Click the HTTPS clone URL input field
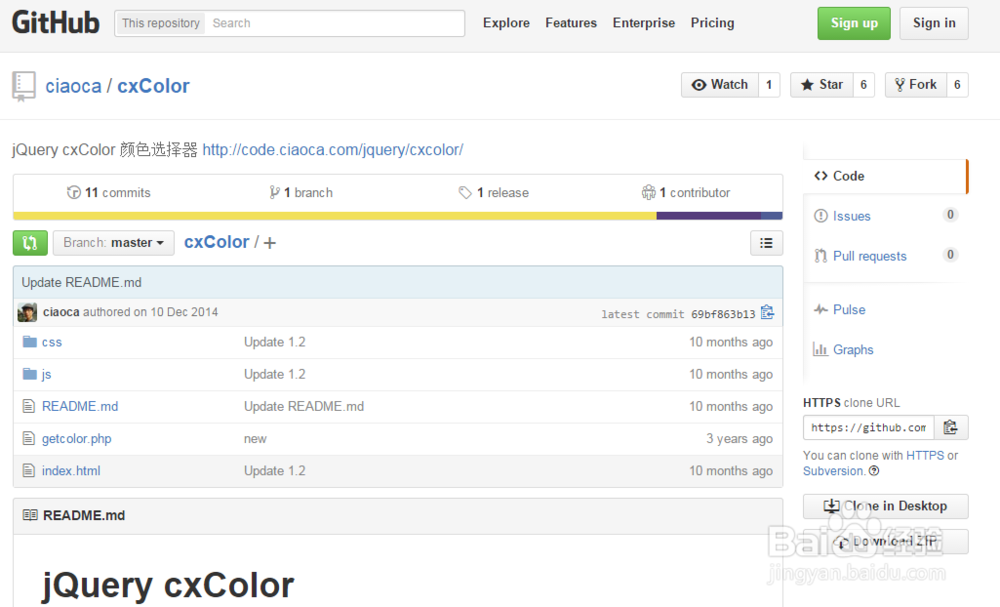1000x607 pixels. tap(868, 427)
